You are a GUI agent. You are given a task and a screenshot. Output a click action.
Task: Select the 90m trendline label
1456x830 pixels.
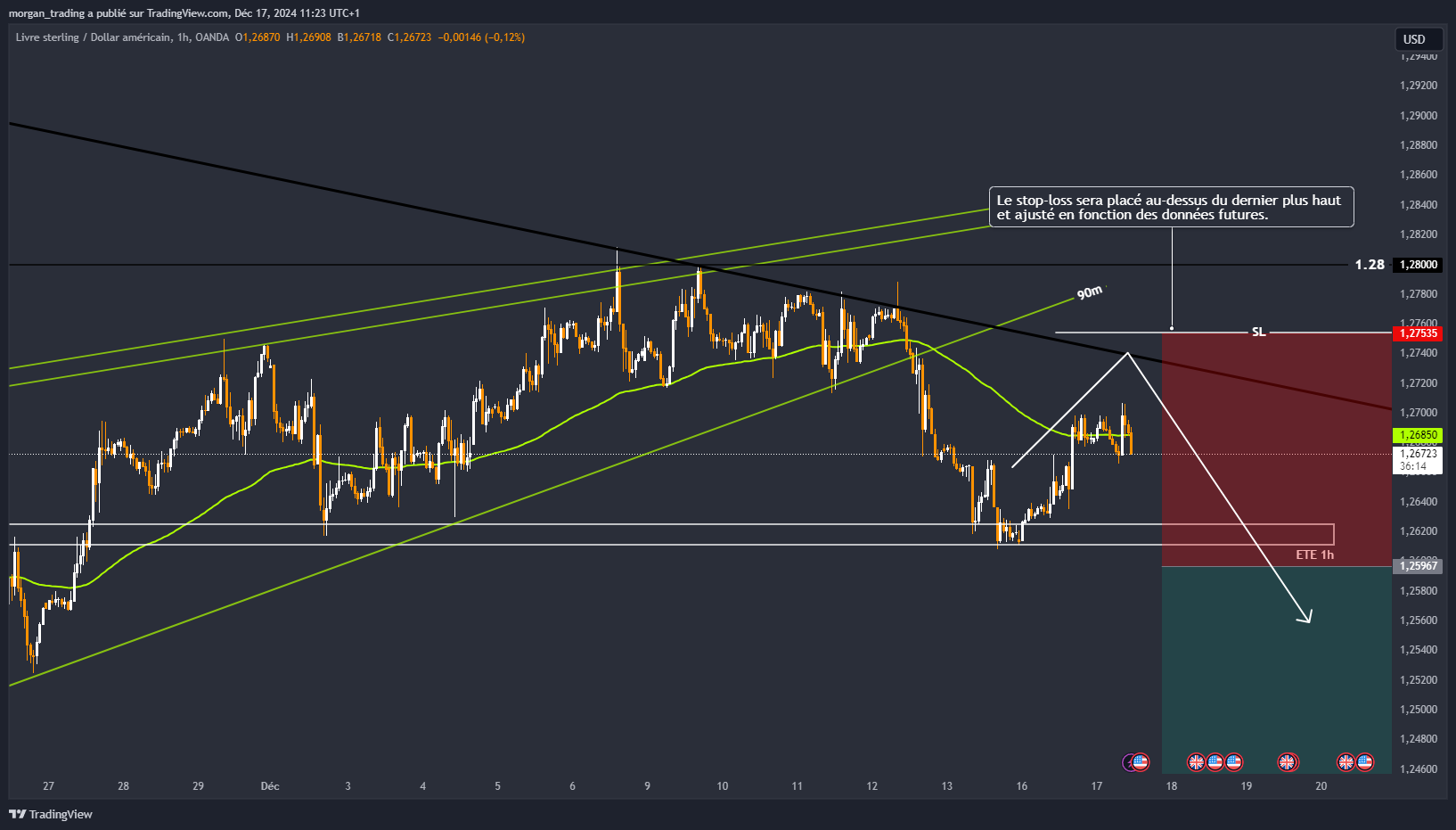tap(1090, 292)
